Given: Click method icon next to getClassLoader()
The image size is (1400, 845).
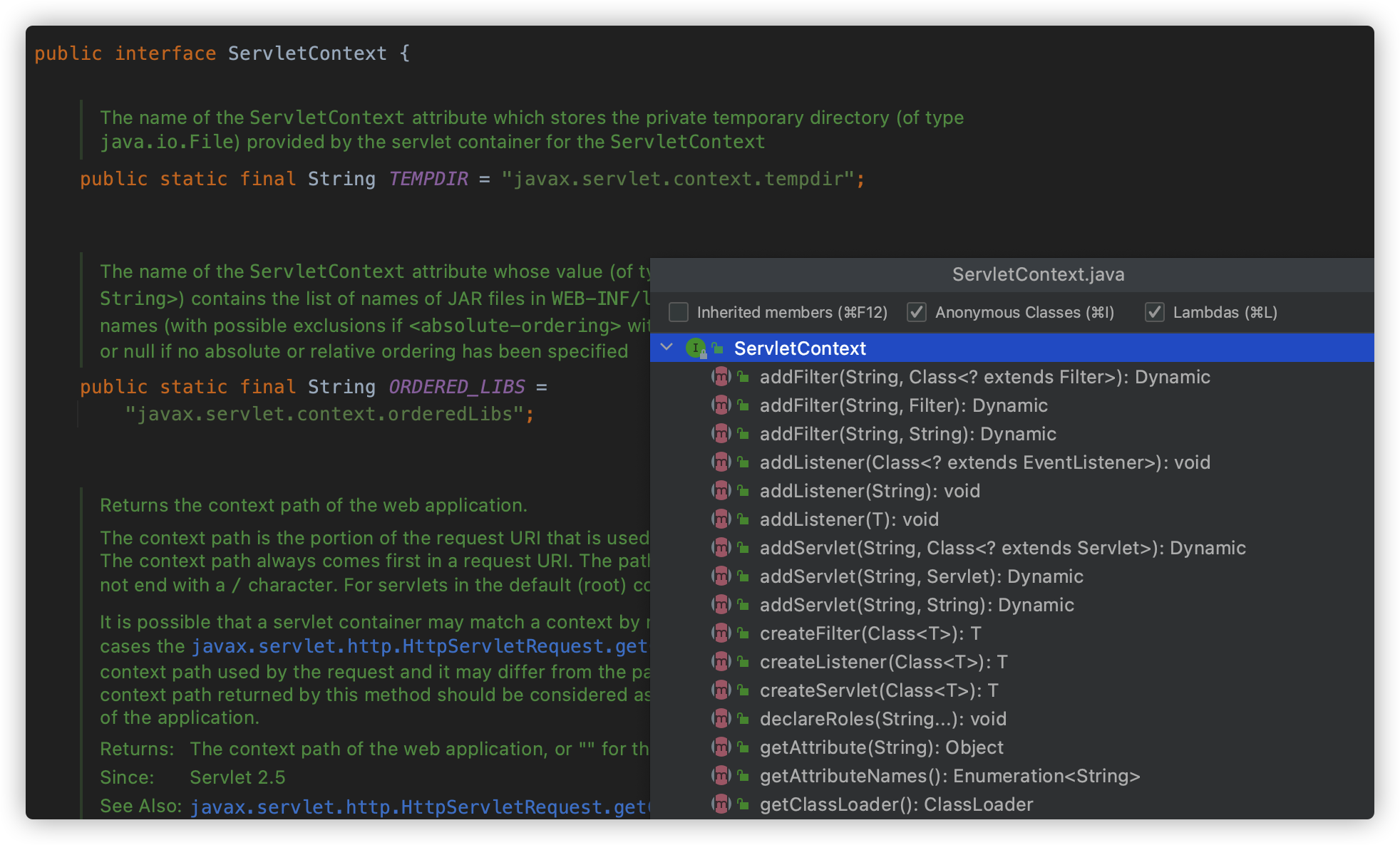Looking at the screenshot, I should [721, 804].
